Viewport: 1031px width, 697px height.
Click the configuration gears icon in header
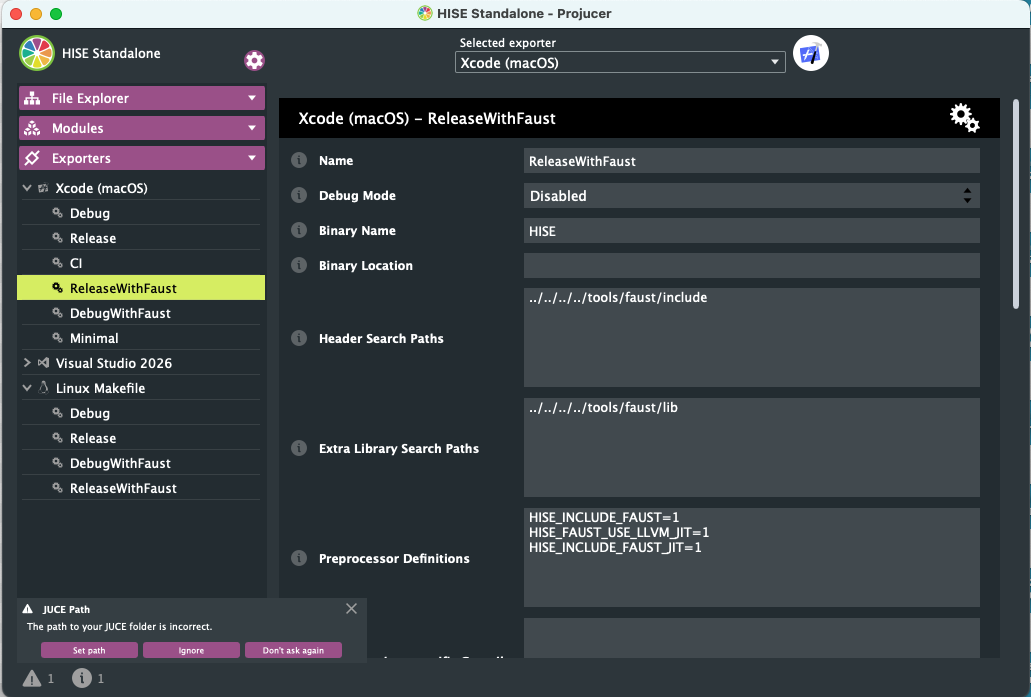click(x=965, y=118)
